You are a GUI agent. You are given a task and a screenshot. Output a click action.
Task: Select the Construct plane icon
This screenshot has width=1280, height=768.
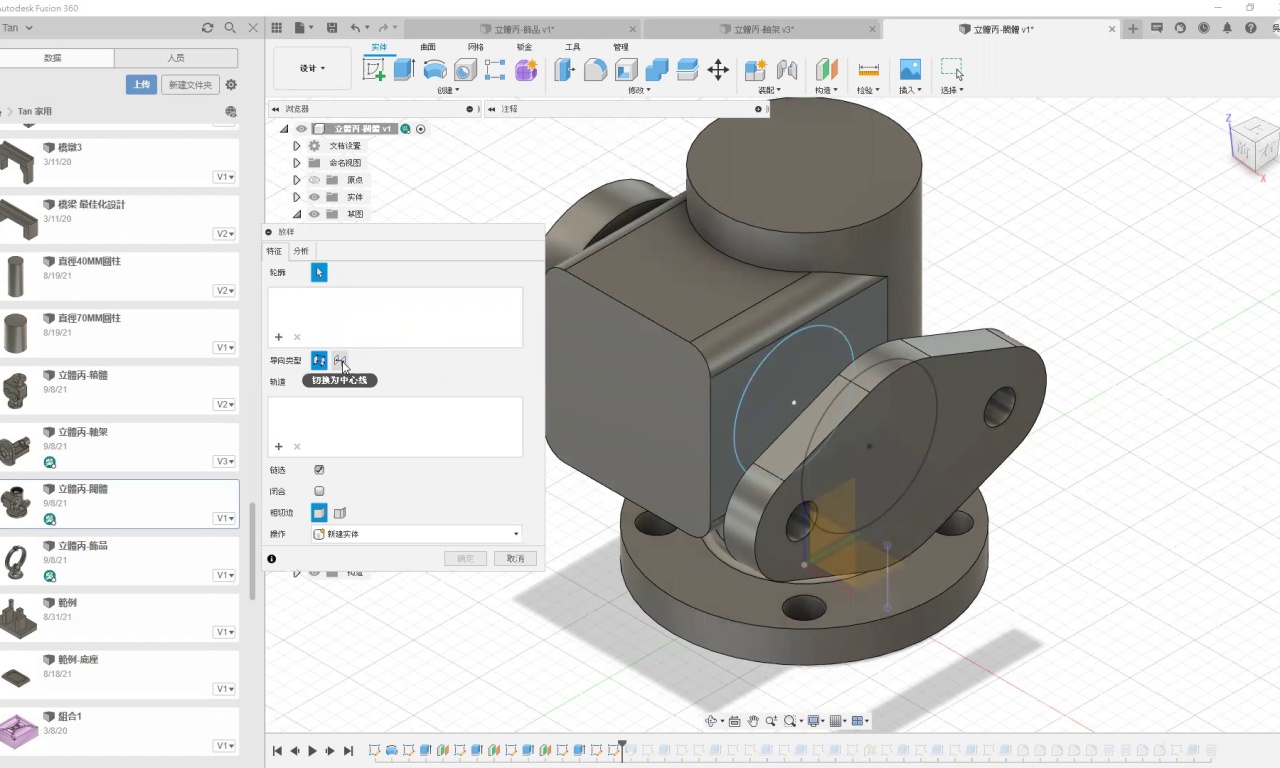pyautogui.click(x=827, y=69)
